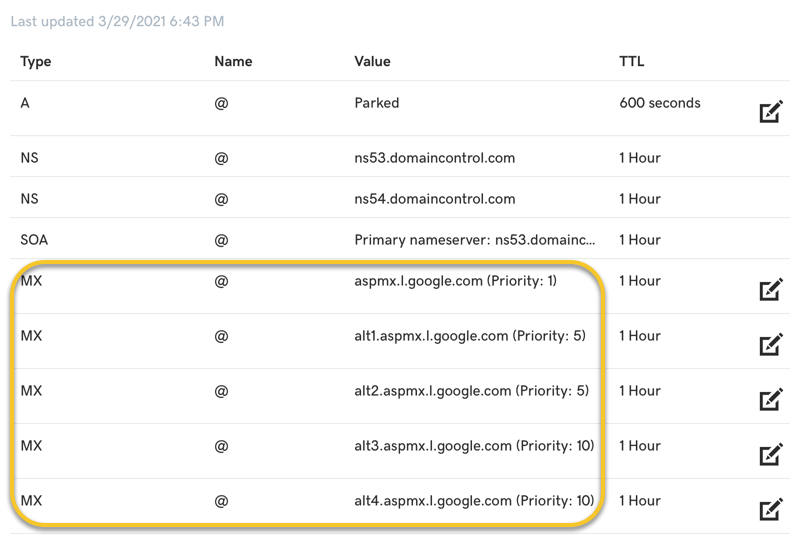The width and height of the screenshot is (803, 548).
Task: Edit the alt1.aspmx.l.google.com MX record
Action: (770, 345)
